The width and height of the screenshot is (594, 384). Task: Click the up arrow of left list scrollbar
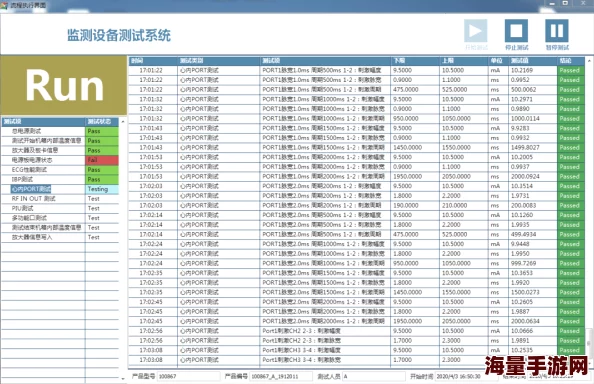[123, 122]
